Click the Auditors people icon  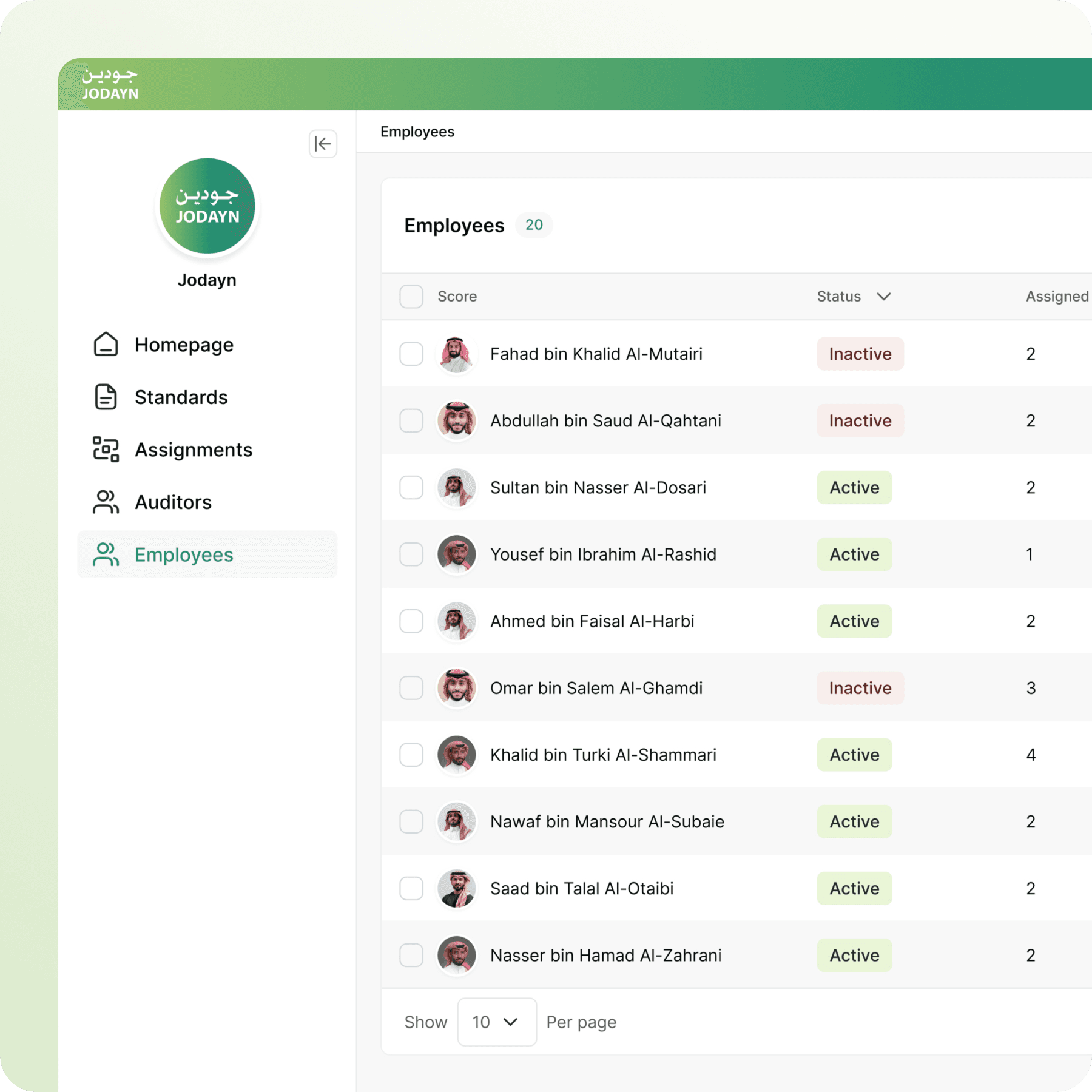click(x=106, y=502)
